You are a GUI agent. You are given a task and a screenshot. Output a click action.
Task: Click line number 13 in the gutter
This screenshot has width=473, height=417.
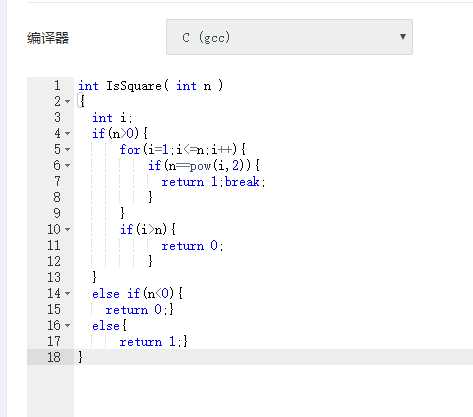pos(54,278)
